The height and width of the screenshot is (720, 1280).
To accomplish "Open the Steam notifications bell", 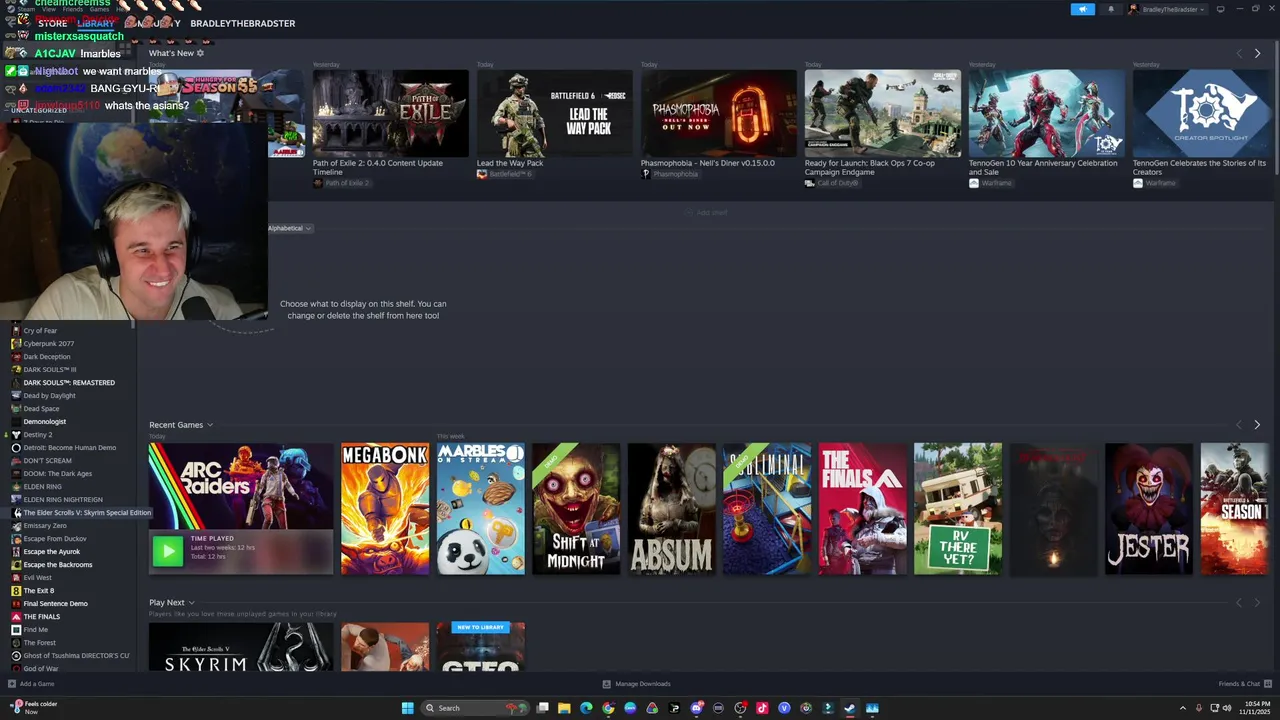I will (x=1110, y=9).
